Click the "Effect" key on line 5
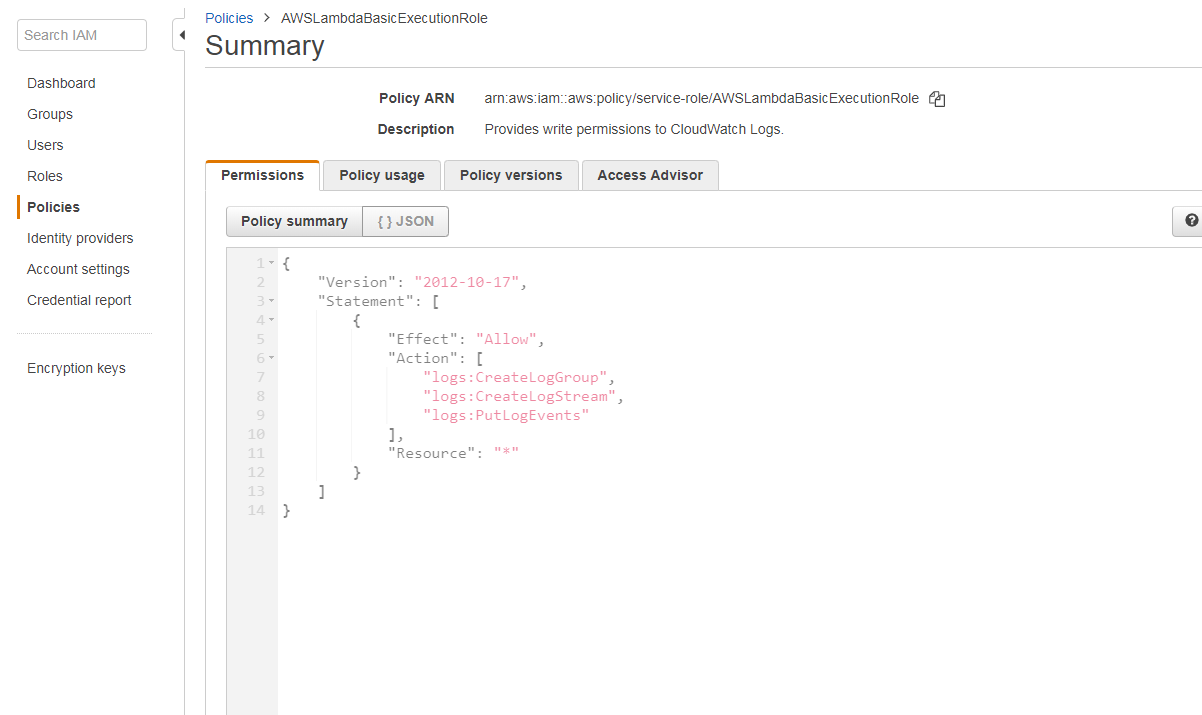 coord(423,339)
